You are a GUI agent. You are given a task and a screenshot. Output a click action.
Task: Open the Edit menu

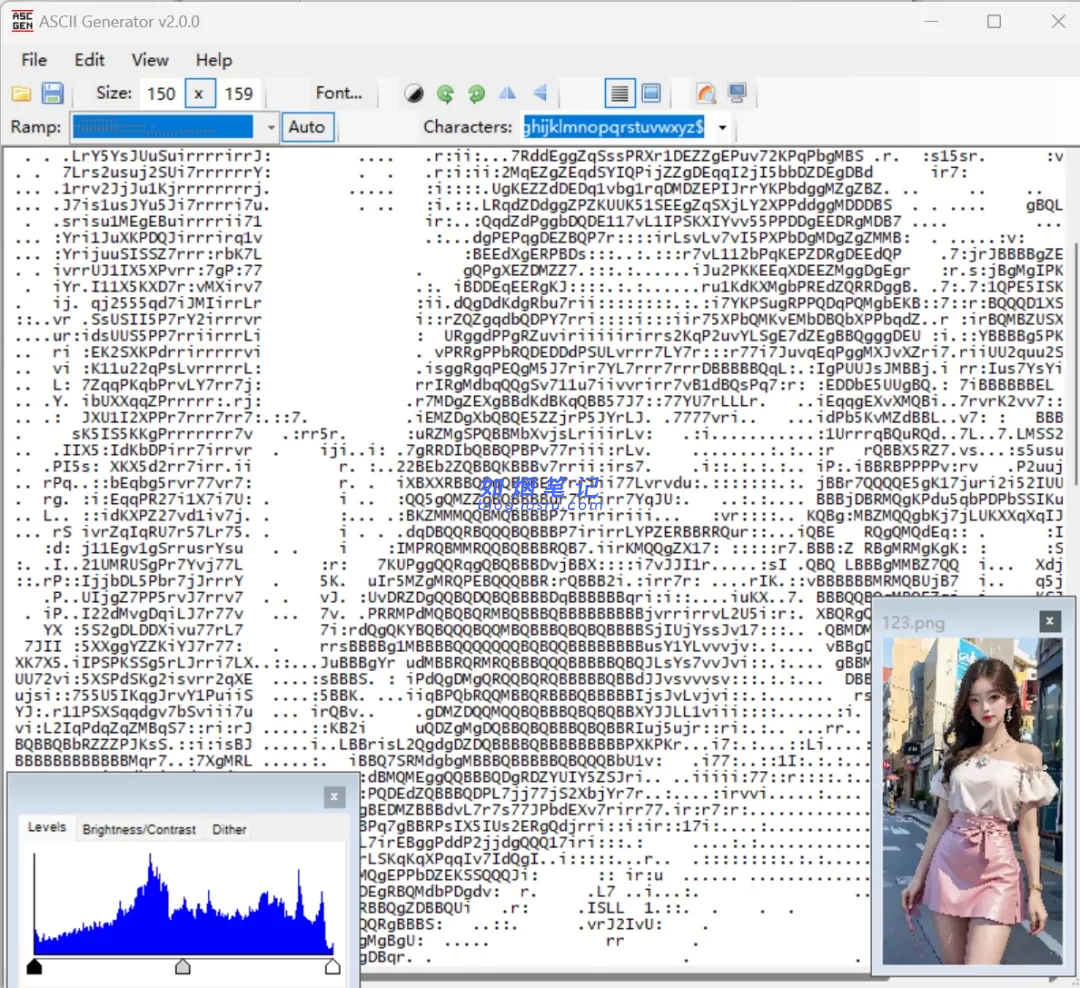(x=89, y=60)
